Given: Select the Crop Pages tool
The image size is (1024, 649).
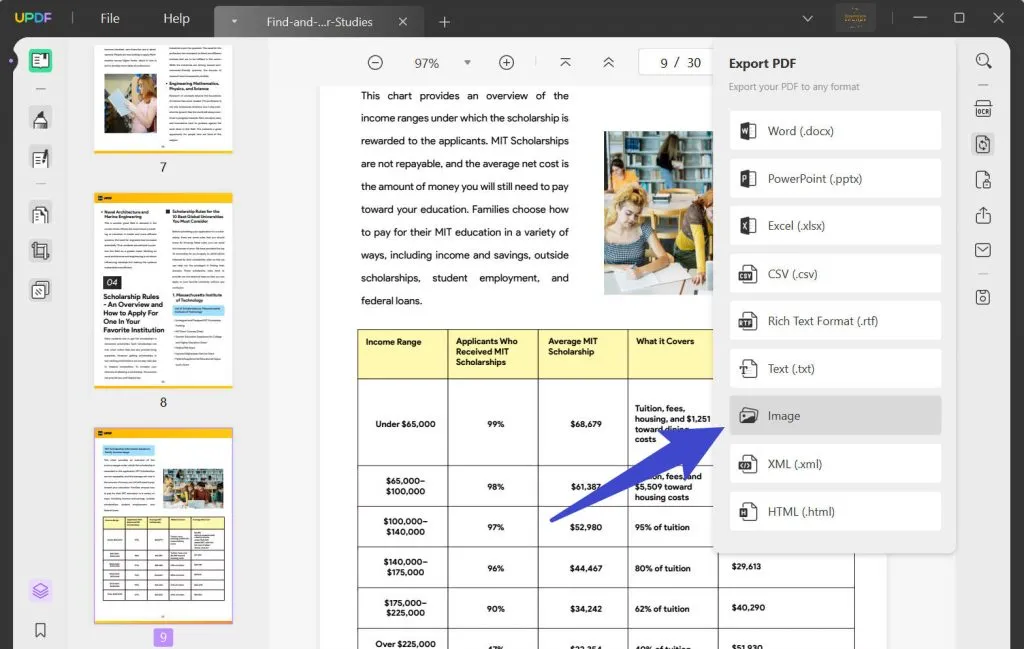Looking at the screenshot, I should tap(41, 251).
